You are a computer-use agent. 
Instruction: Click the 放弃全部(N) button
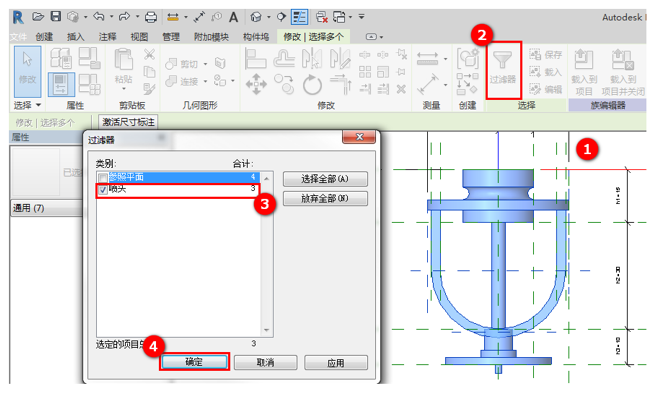tap(325, 198)
